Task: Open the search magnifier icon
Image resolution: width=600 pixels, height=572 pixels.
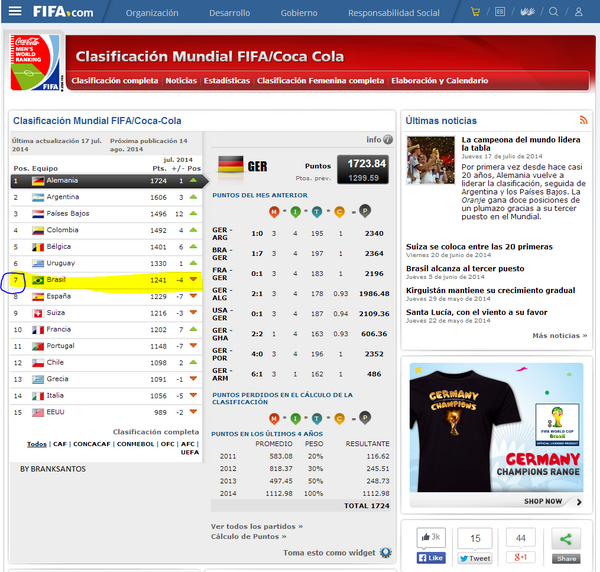Action: 553,12
